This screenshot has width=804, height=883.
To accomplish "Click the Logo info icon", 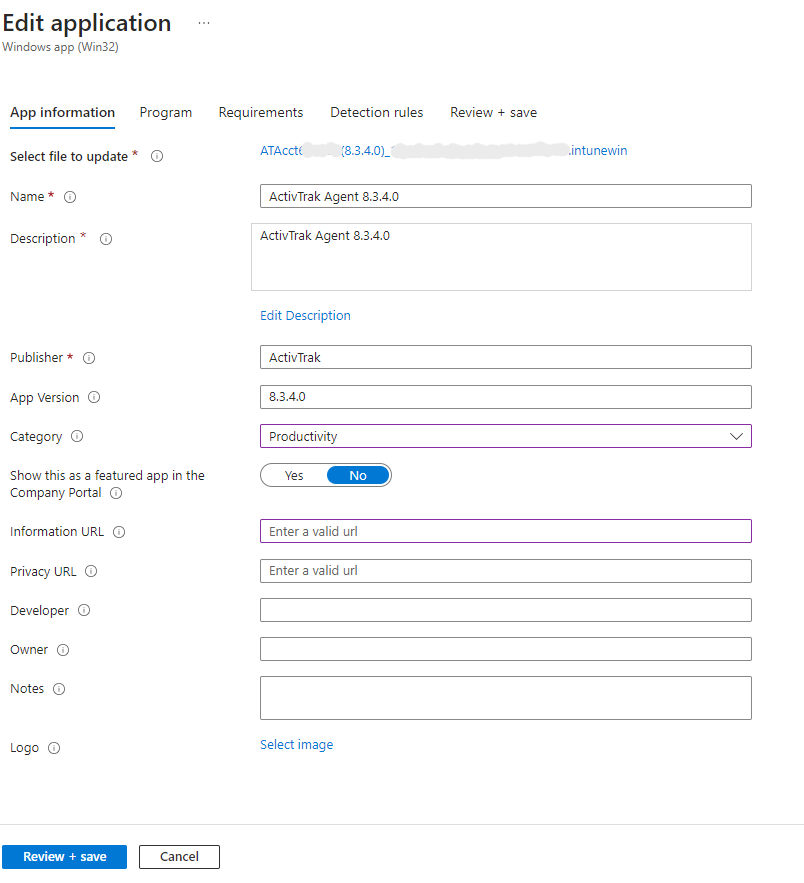I will pyautogui.click(x=54, y=748).
